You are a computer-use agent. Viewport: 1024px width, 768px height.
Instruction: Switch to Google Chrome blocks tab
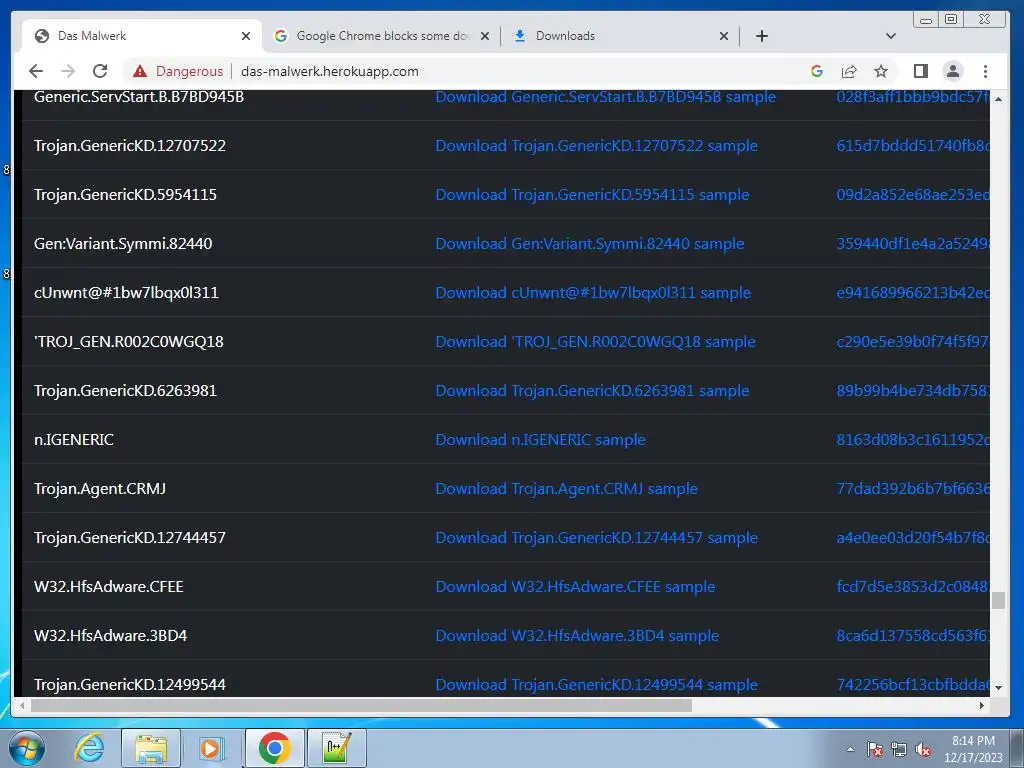381,36
